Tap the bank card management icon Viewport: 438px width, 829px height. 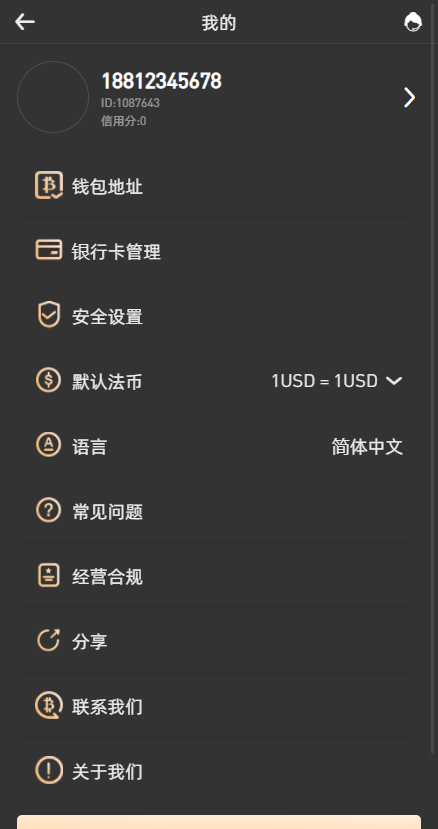49,250
